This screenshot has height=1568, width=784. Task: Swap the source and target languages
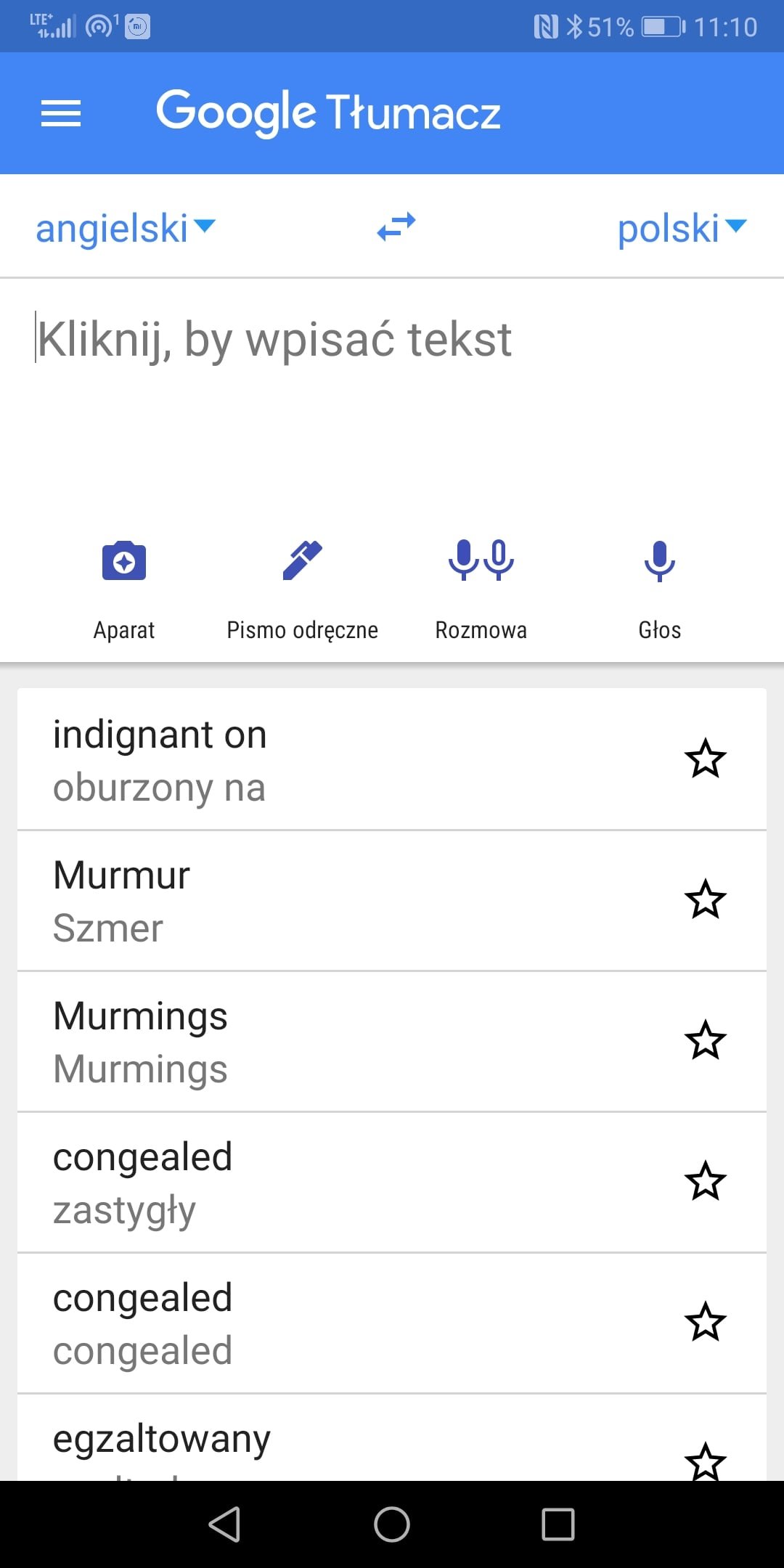396,227
